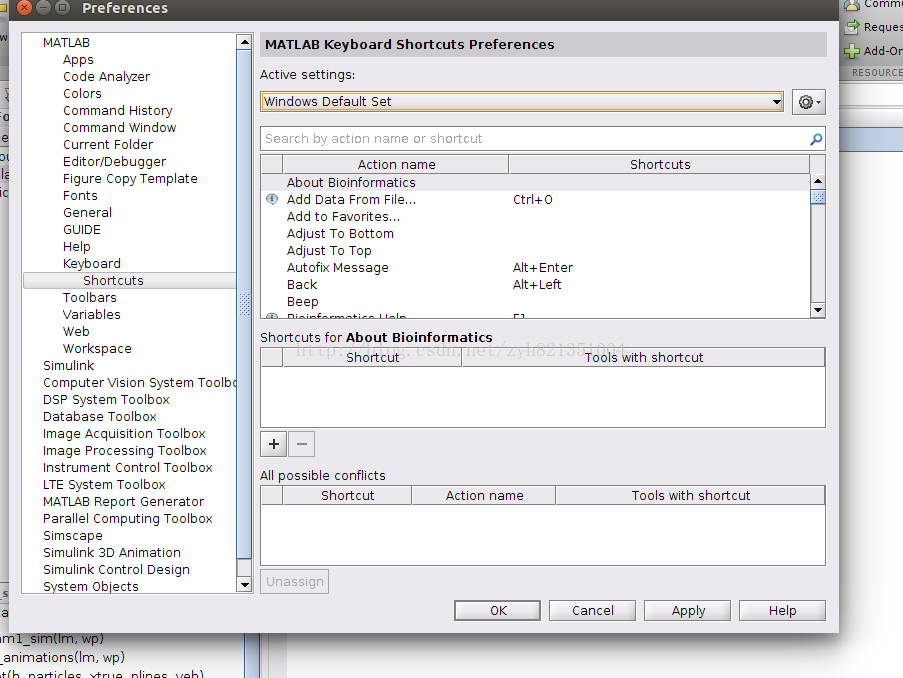Image resolution: width=903 pixels, height=678 pixels.
Task: Click the disabled Unassign button
Action: pyautogui.click(x=294, y=582)
